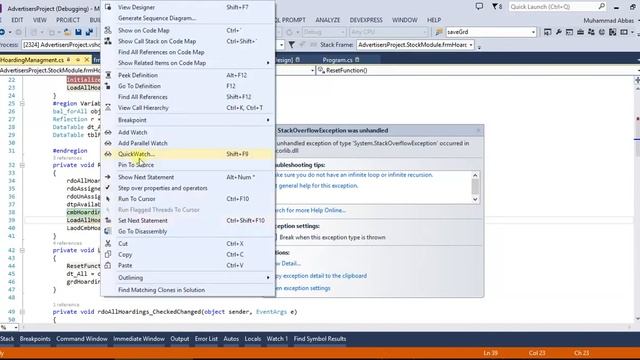Click the last toolbar icon before the small arrow
640x360 pixels.
point(624,32)
